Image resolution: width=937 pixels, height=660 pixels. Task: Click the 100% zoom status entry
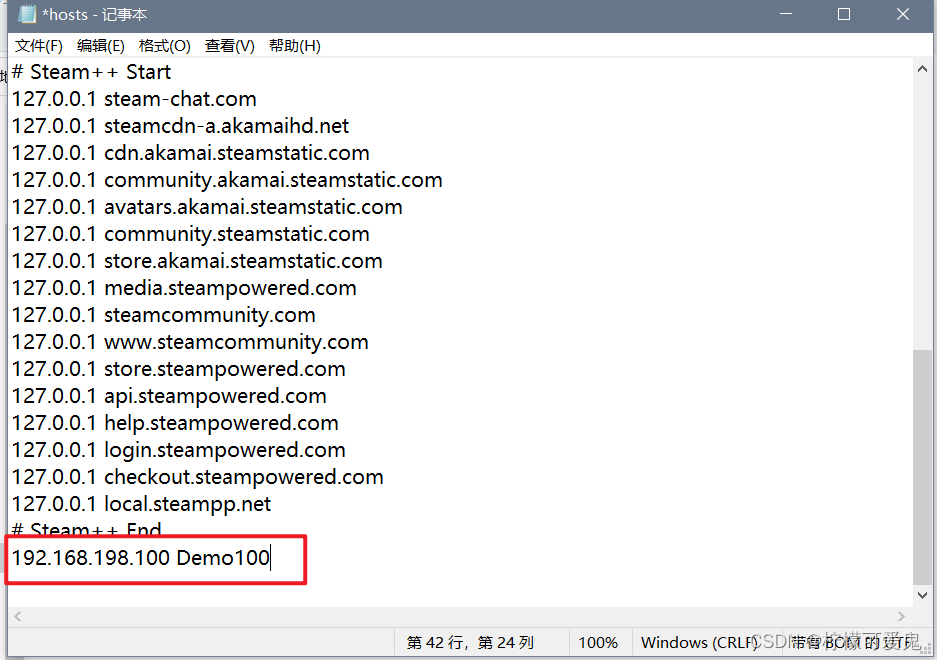pos(598,643)
